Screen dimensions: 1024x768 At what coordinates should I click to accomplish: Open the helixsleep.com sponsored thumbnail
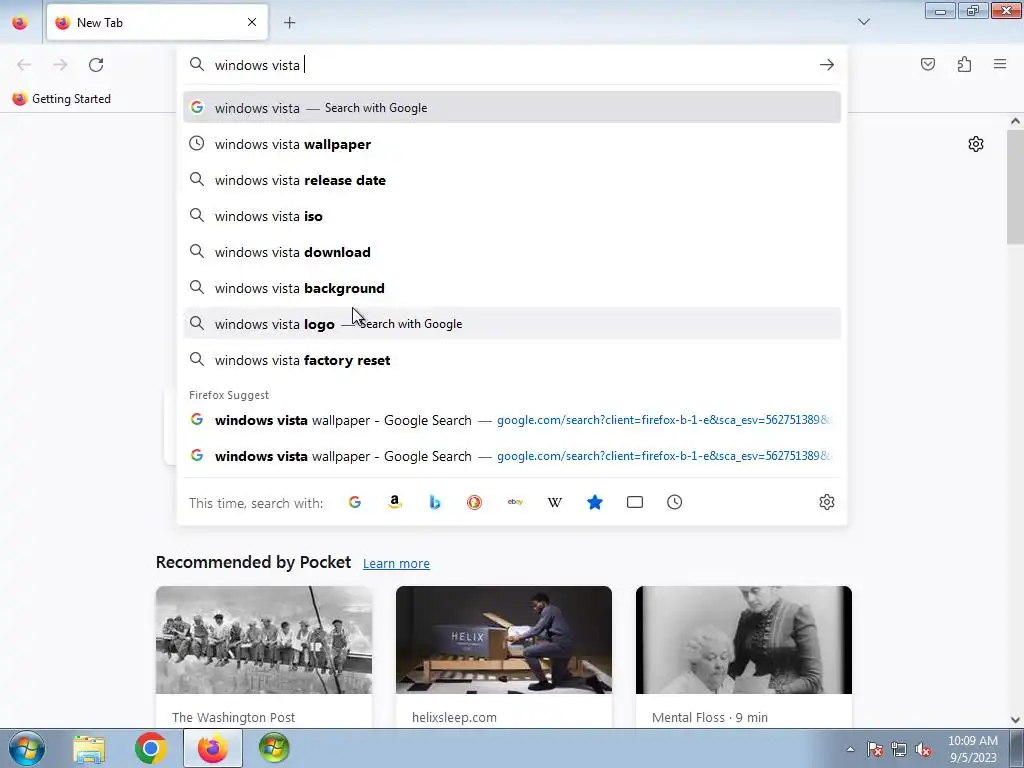[x=504, y=640]
